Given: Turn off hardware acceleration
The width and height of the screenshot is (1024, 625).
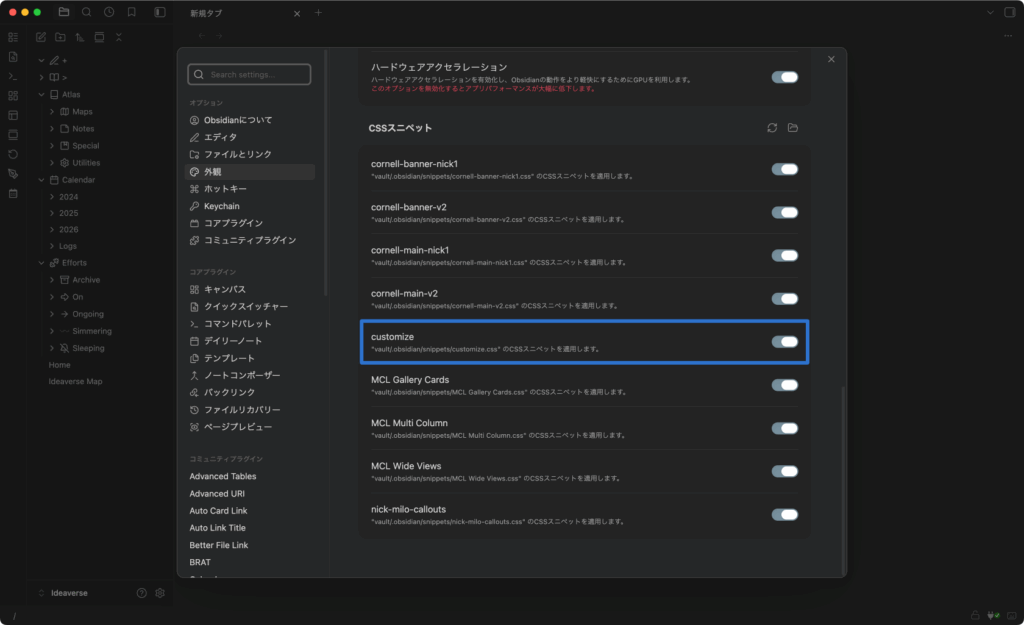Looking at the screenshot, I should 785,77.
